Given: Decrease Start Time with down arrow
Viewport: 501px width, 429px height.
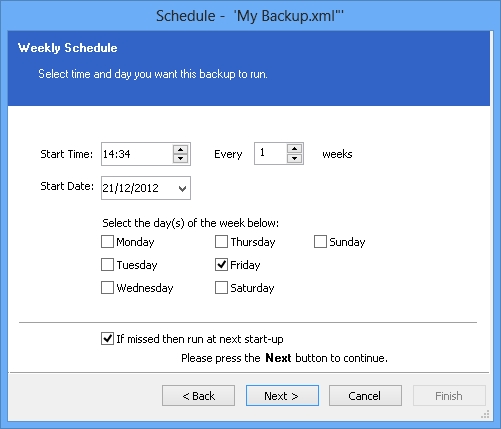Looking at the screenshot, I should click(180, 158).
